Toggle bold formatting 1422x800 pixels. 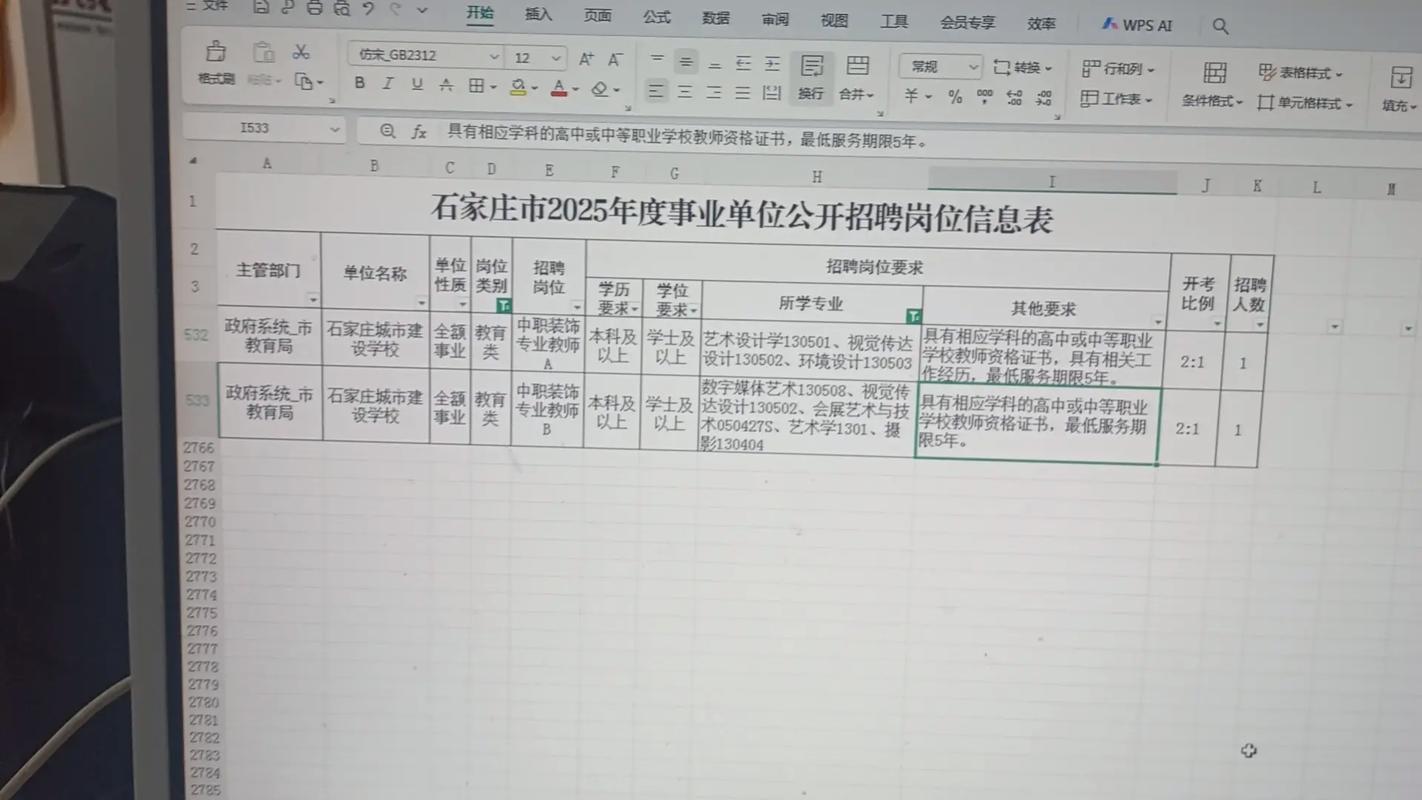tap(359, 83)
